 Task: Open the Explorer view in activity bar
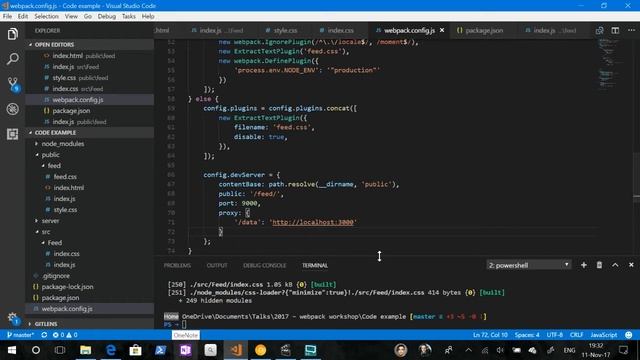click(x=13, y=34)
